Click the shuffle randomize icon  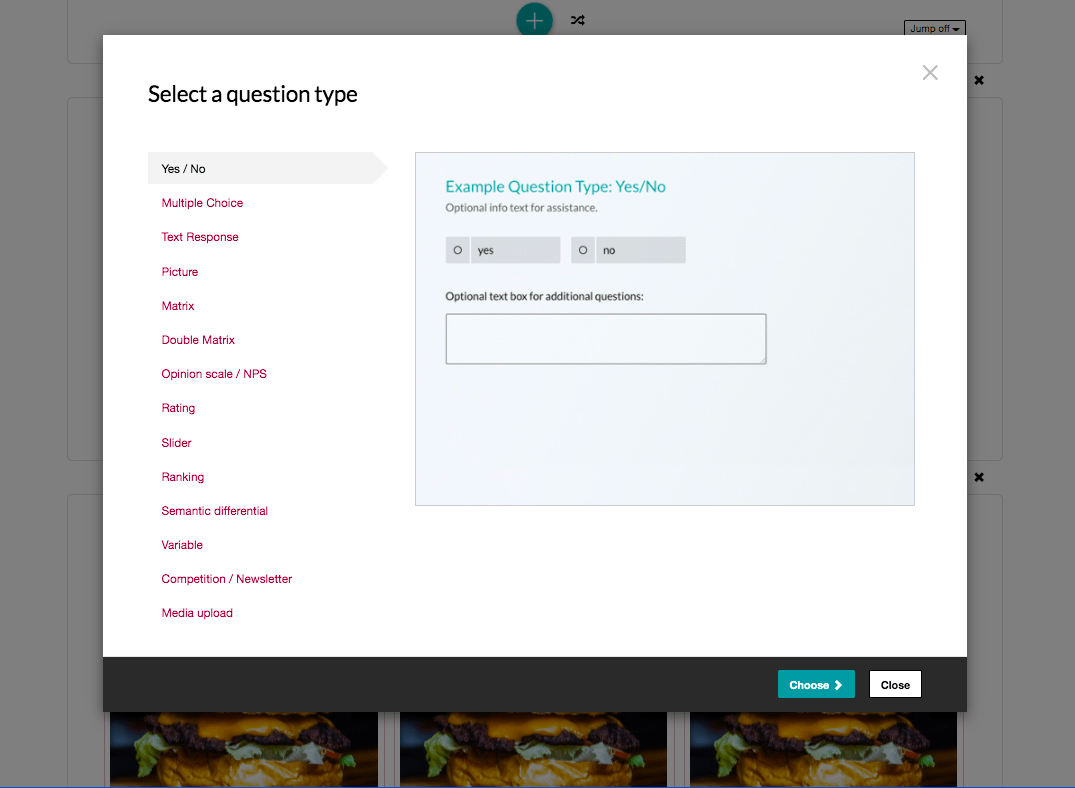click(x=578, y=21)
